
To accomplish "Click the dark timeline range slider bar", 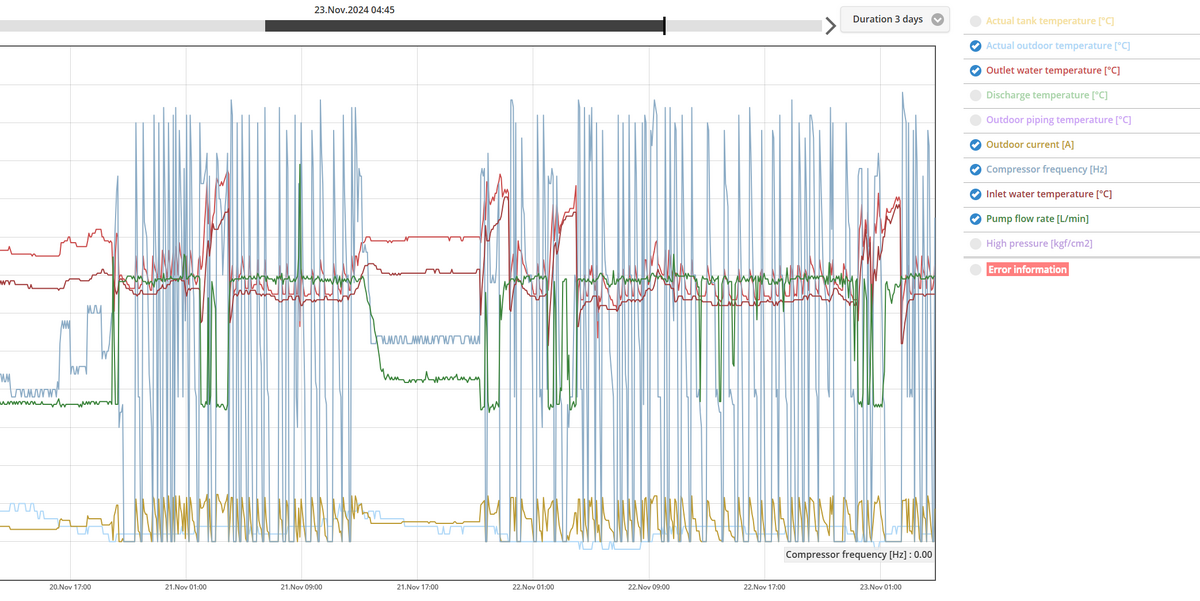I will point(464,26).
